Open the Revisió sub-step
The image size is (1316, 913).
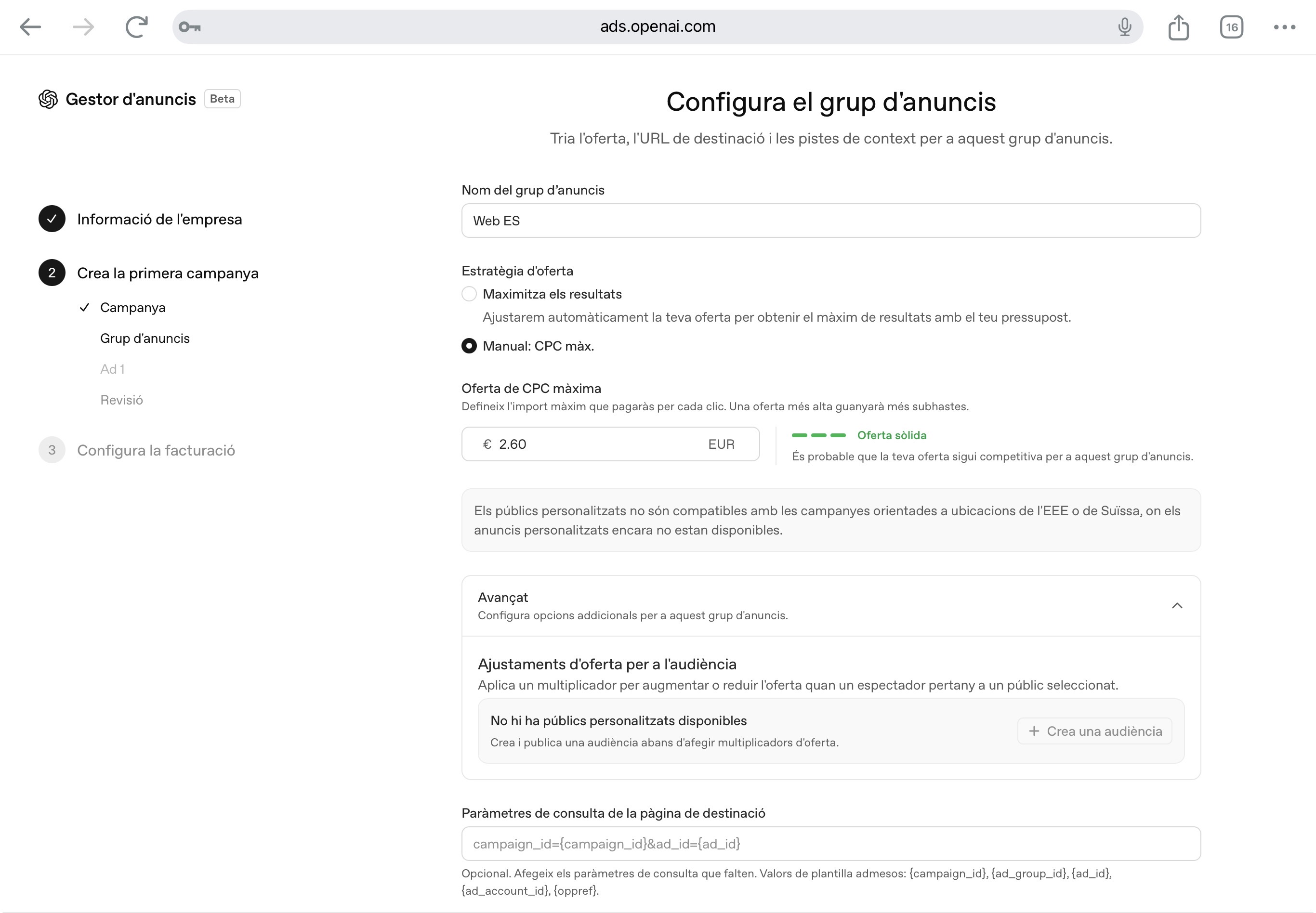coord(121,401)
